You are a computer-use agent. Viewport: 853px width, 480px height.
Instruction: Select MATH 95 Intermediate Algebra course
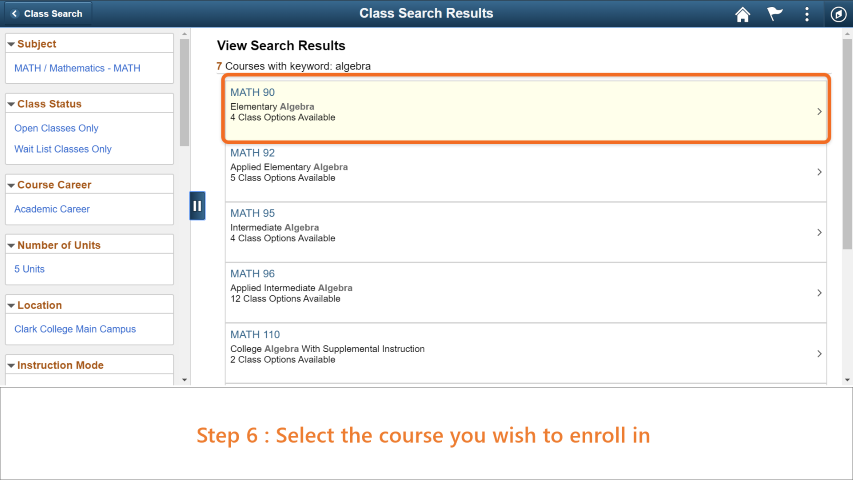(x=526, y=232)
